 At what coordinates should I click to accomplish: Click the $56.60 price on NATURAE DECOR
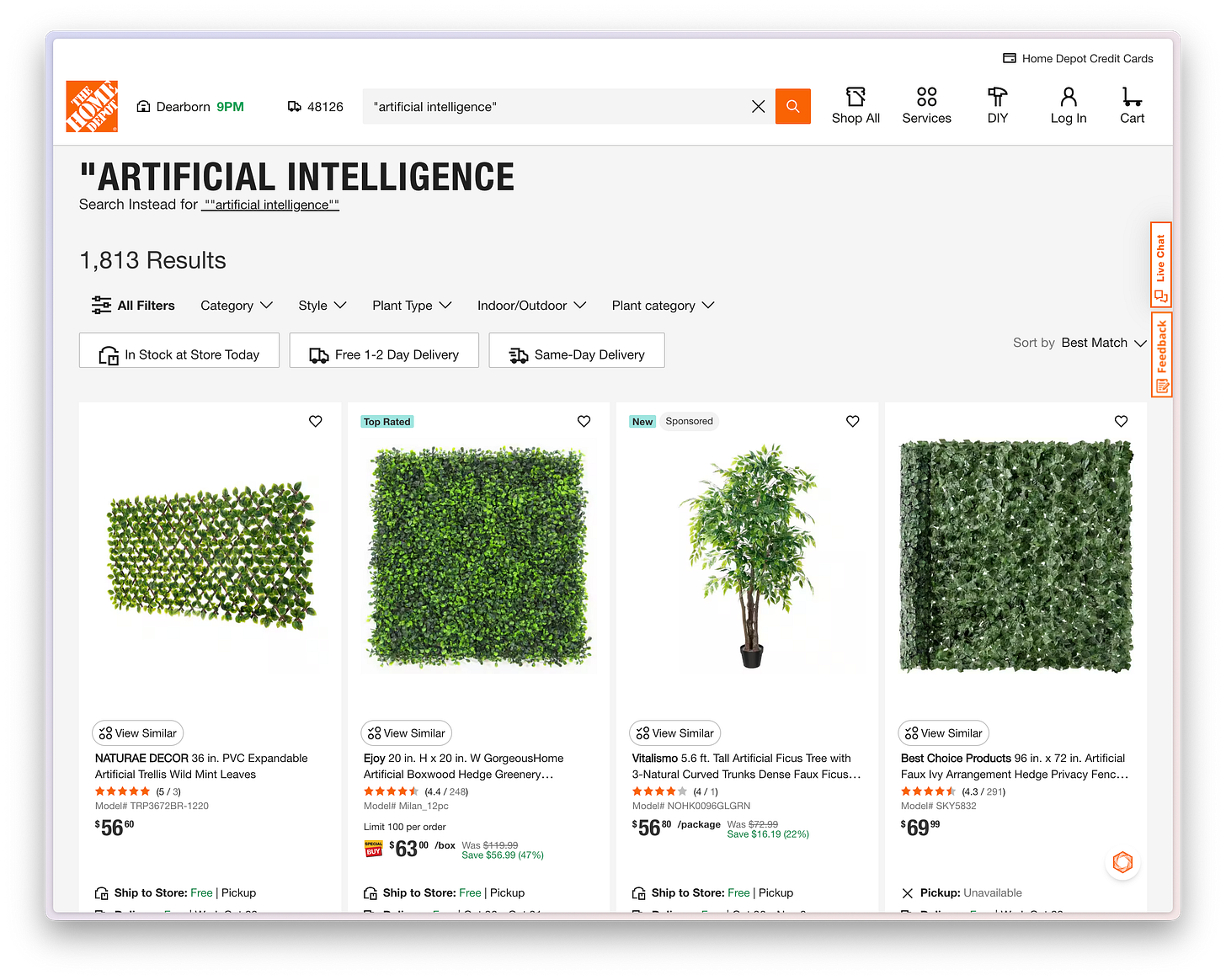(x=115, y=828)
